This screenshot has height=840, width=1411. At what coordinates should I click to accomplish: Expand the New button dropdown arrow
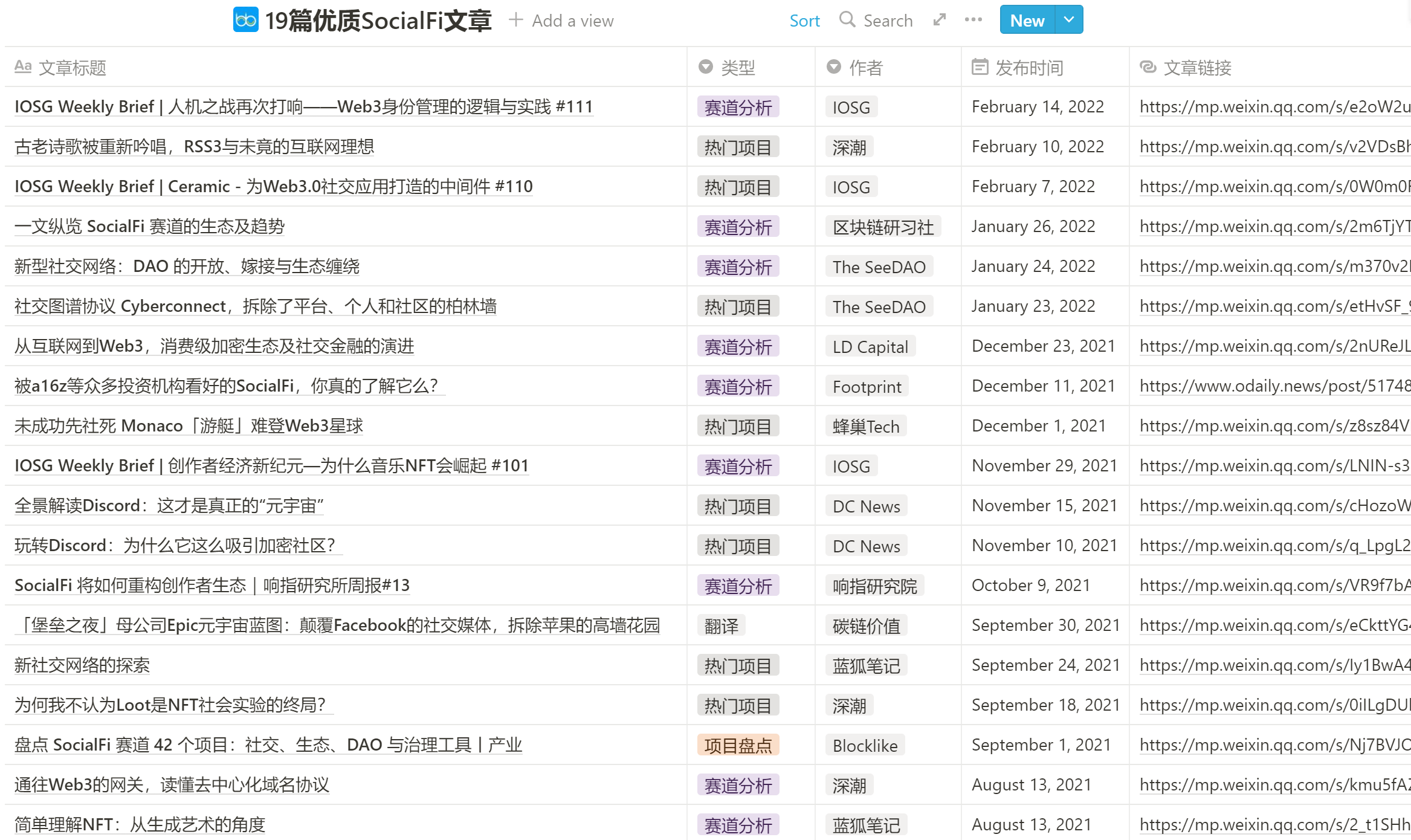click(1069, 20)
